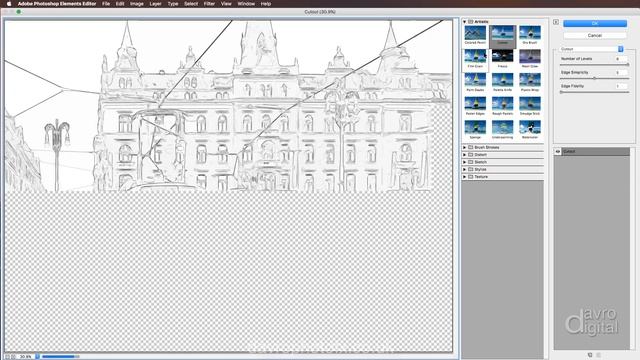The image size is (640, 360).
Task: Expand the Sketch filter folder
Action: pos(464,162)
